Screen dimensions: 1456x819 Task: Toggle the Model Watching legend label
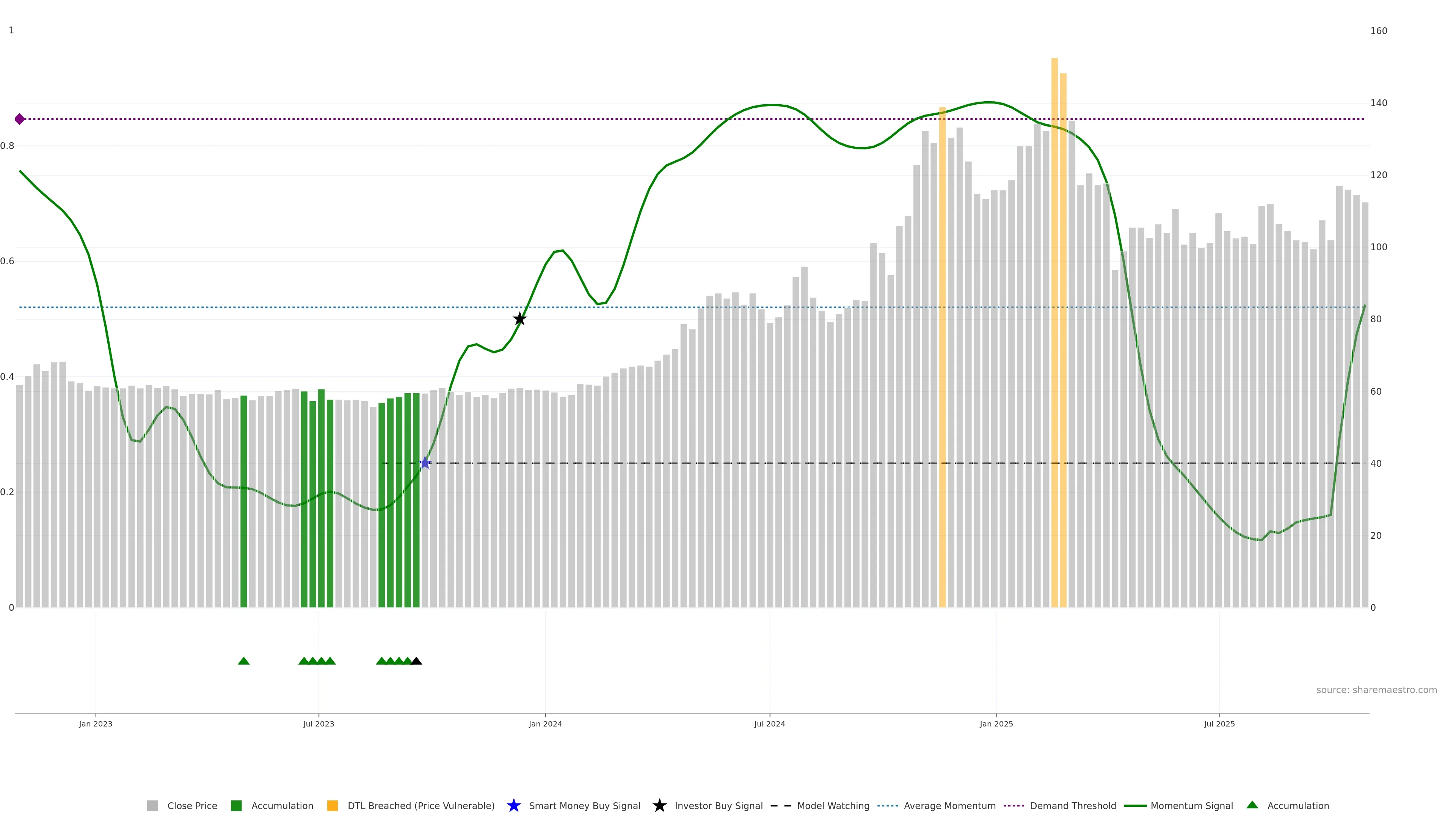tap(833, 806)
